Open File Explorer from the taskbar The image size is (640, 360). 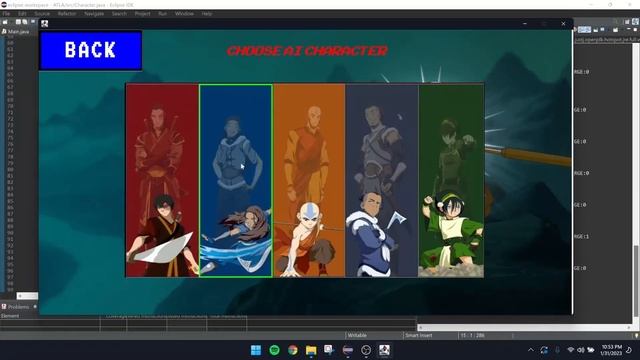311,350
